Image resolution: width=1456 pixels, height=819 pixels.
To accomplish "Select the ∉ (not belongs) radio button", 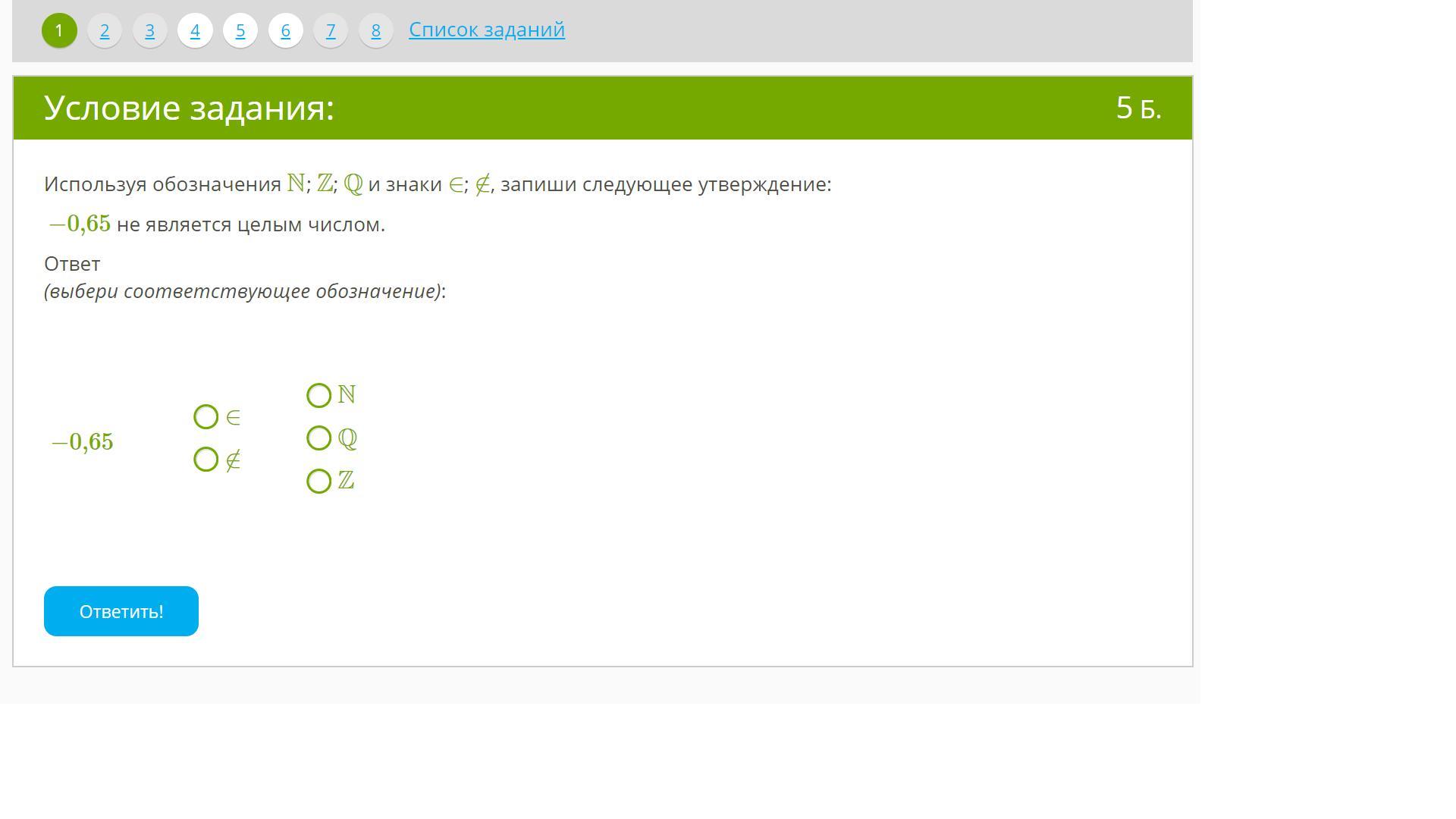I will 206,460.
